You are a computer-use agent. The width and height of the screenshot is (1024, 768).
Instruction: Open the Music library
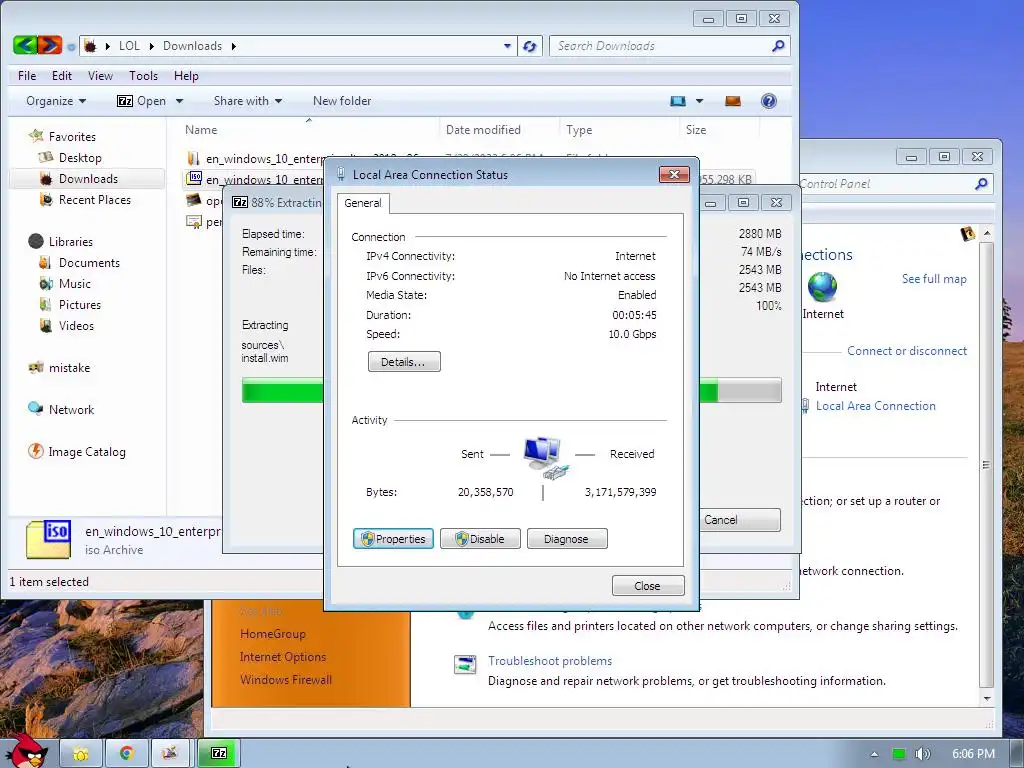(x=74, y=283)
